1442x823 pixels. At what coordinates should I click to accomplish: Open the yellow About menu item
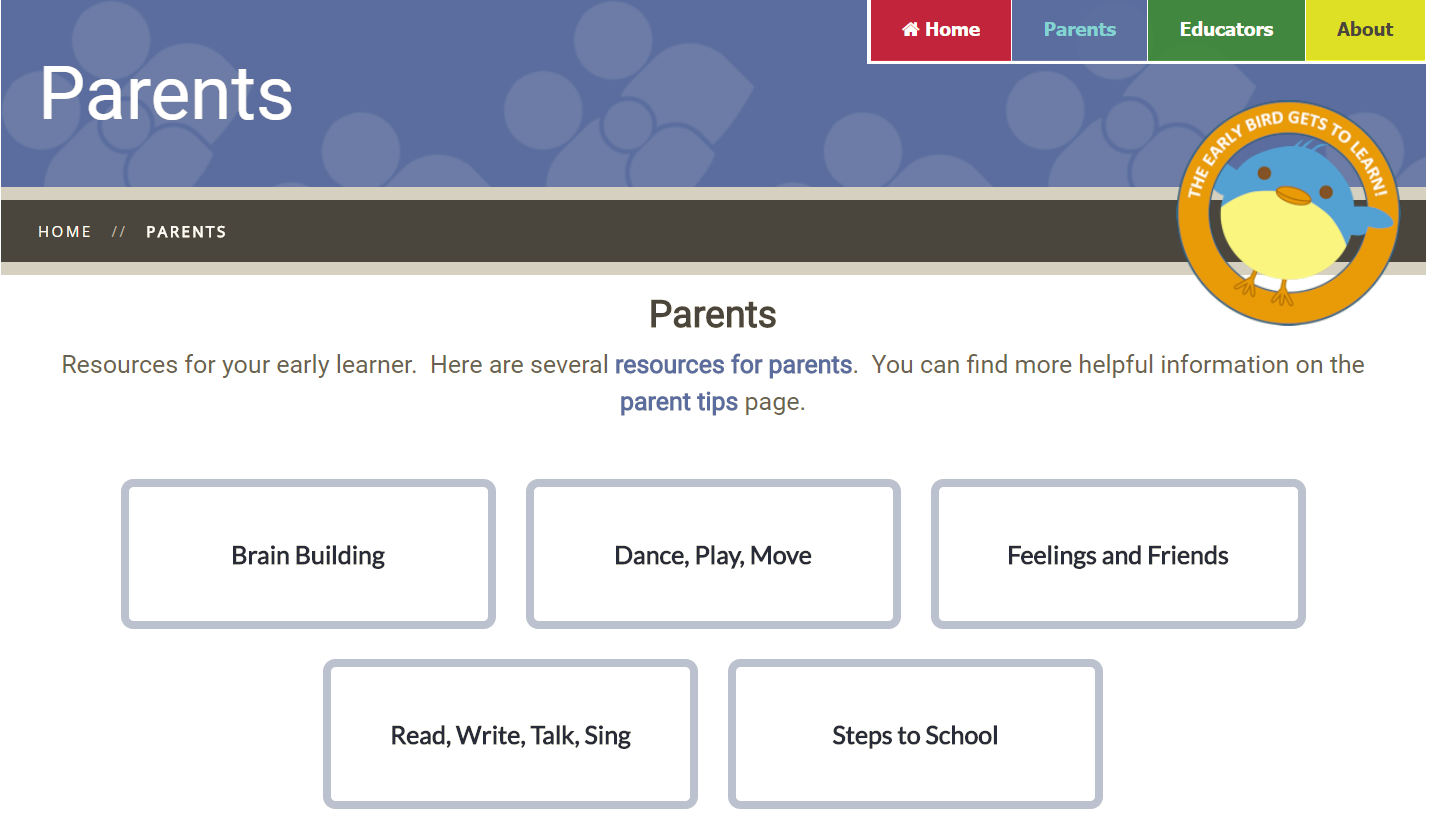(1365, 30)
